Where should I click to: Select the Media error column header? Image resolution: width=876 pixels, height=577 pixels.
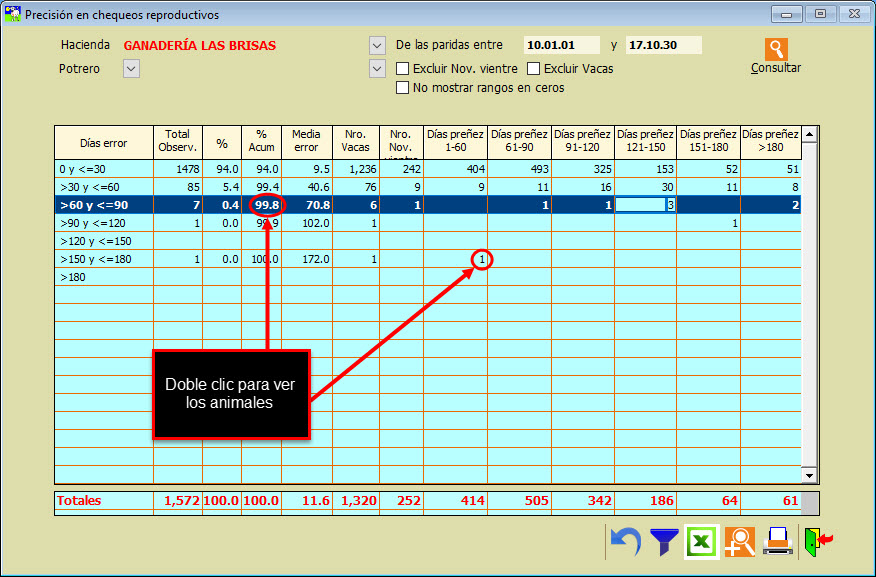point(306,141)
